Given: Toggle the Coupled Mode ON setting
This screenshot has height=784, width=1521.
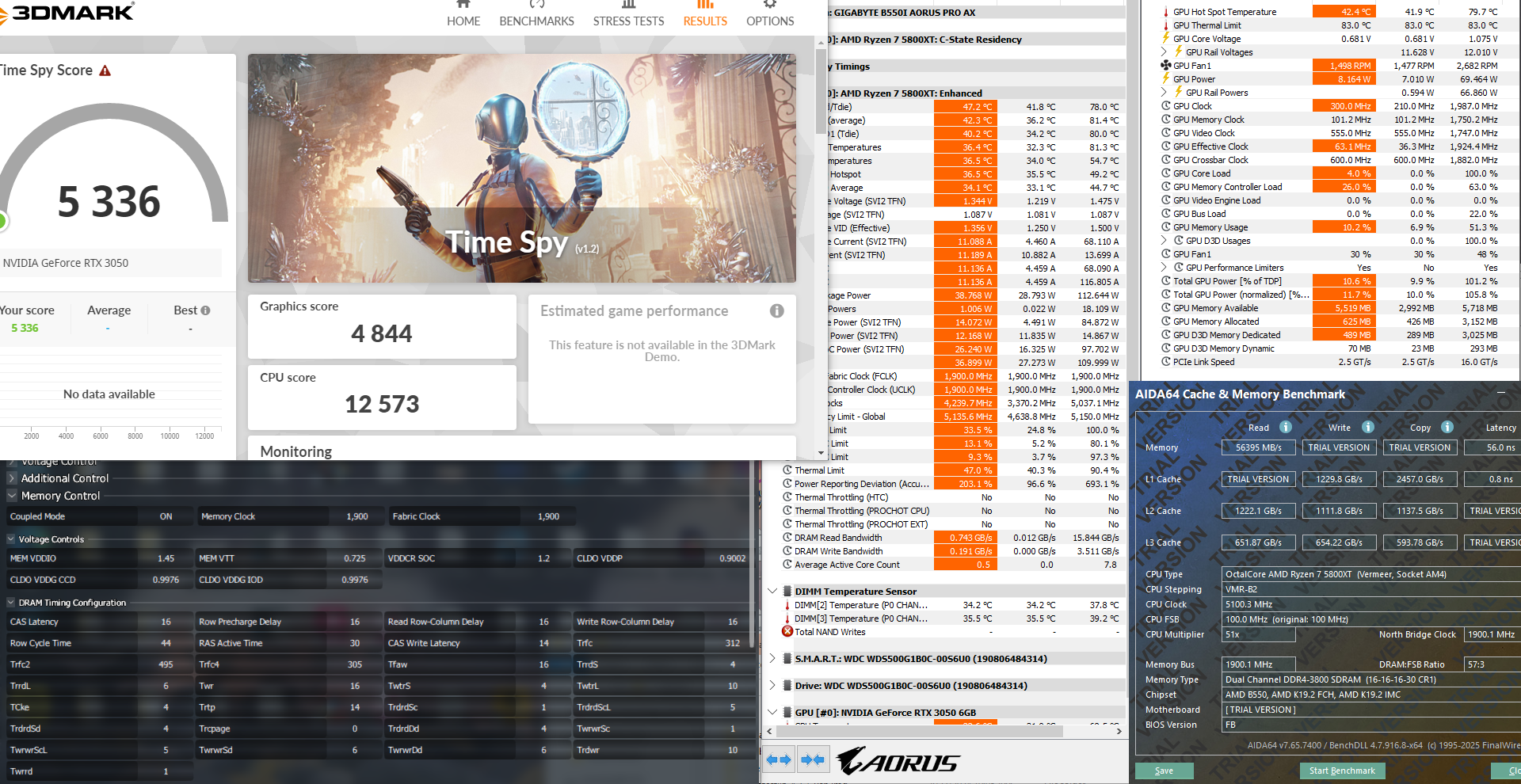Looking at the screenshot, I should (x=166, y=516).
